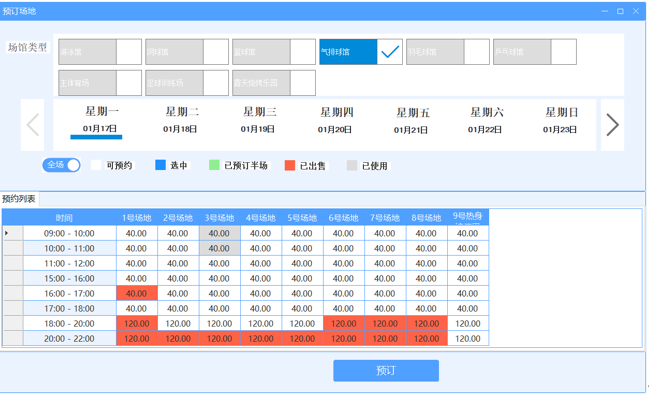Select 9号热身 slot at 20:00 - 22:00
Image resolution: width=649 pixels, height=396 pixels.
coord(468,338)
